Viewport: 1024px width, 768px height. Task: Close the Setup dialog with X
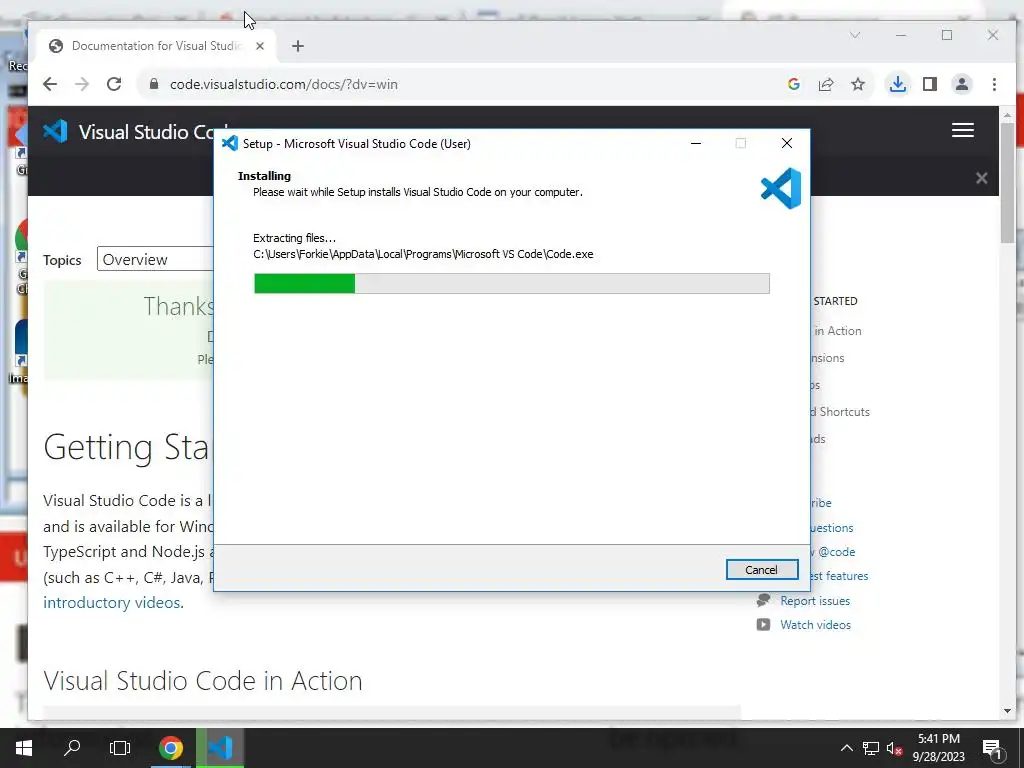[787, 143]
